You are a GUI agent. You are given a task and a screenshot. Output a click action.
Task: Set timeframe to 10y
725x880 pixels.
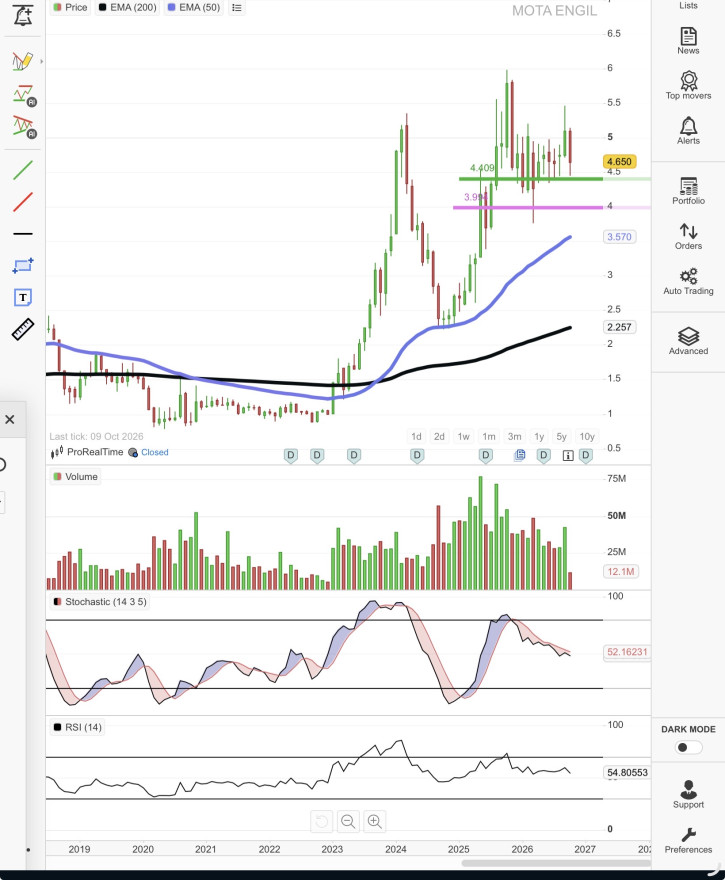(587, 437)
